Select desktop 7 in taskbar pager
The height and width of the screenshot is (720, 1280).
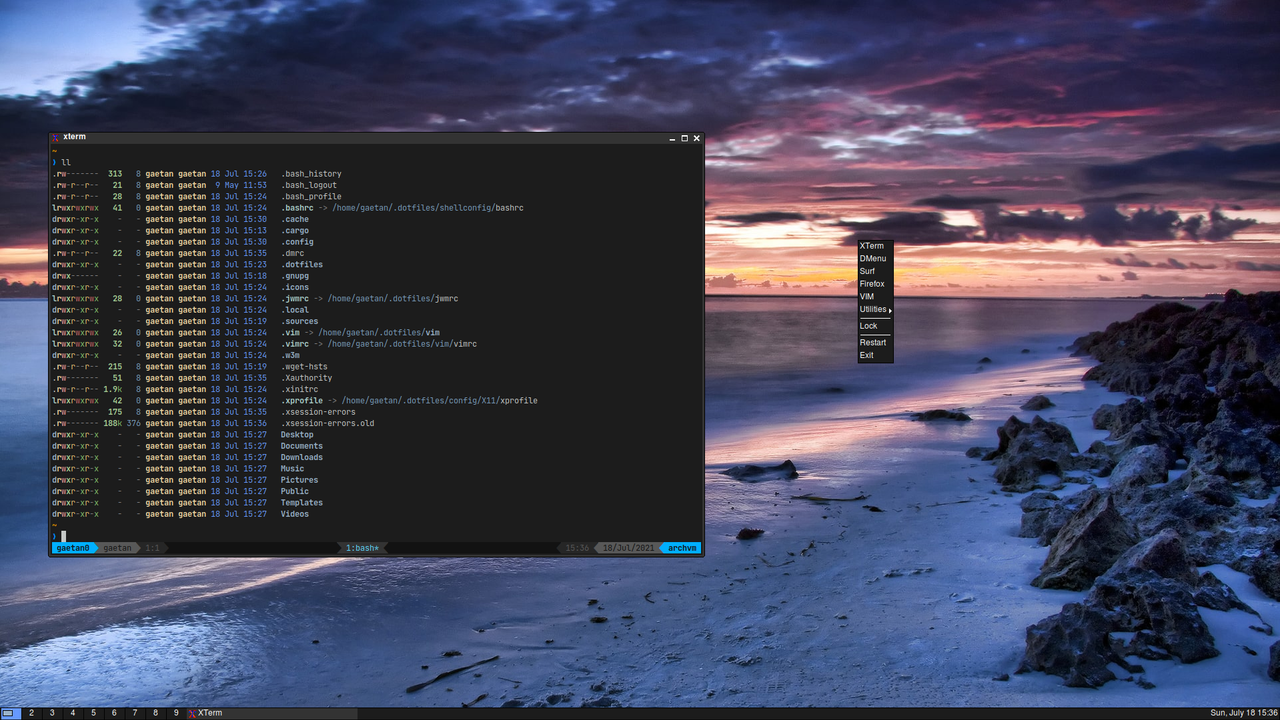tap(135, 713)
